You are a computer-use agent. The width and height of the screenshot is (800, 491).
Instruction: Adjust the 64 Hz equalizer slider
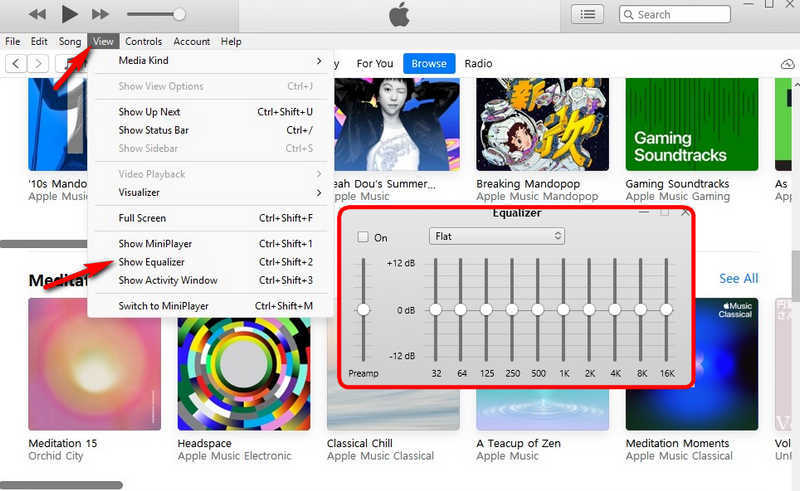point(461,309)
